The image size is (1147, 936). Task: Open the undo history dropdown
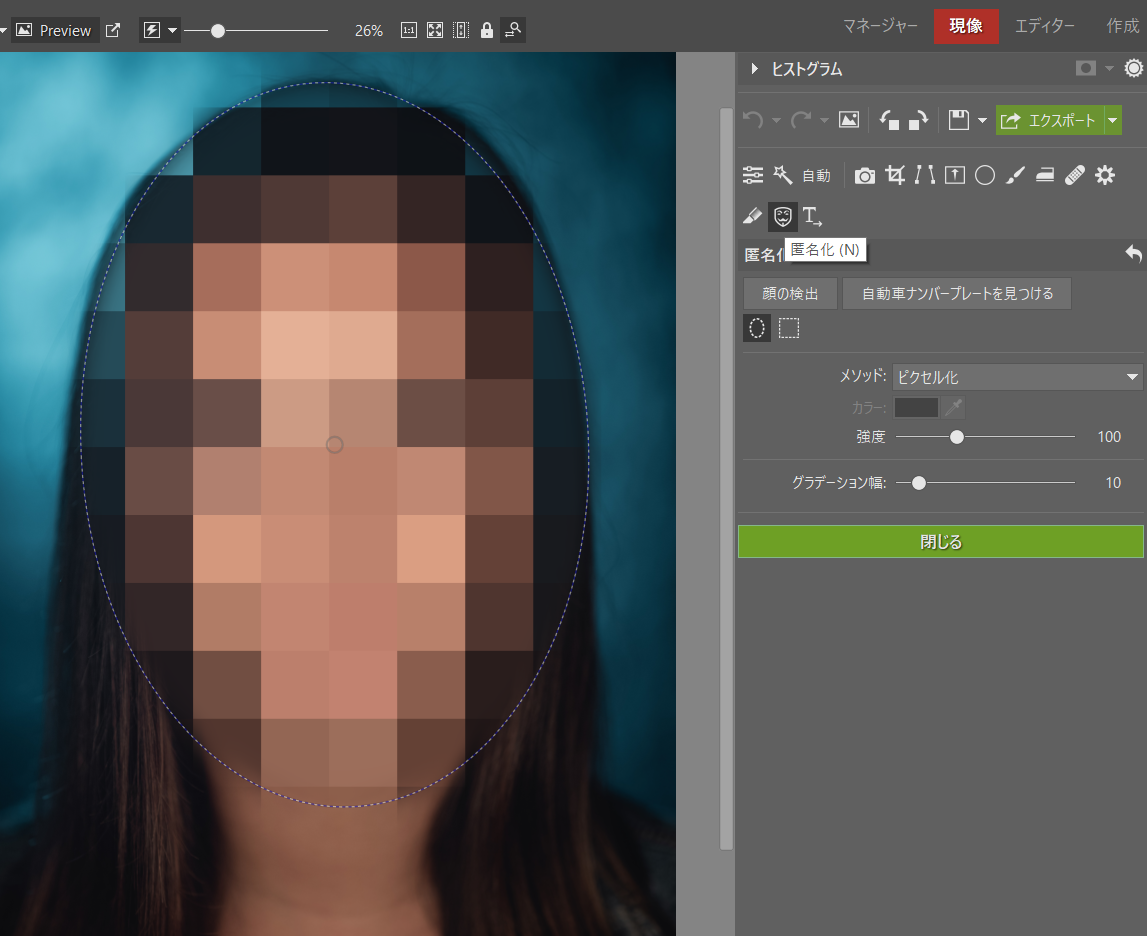point(776,121)
